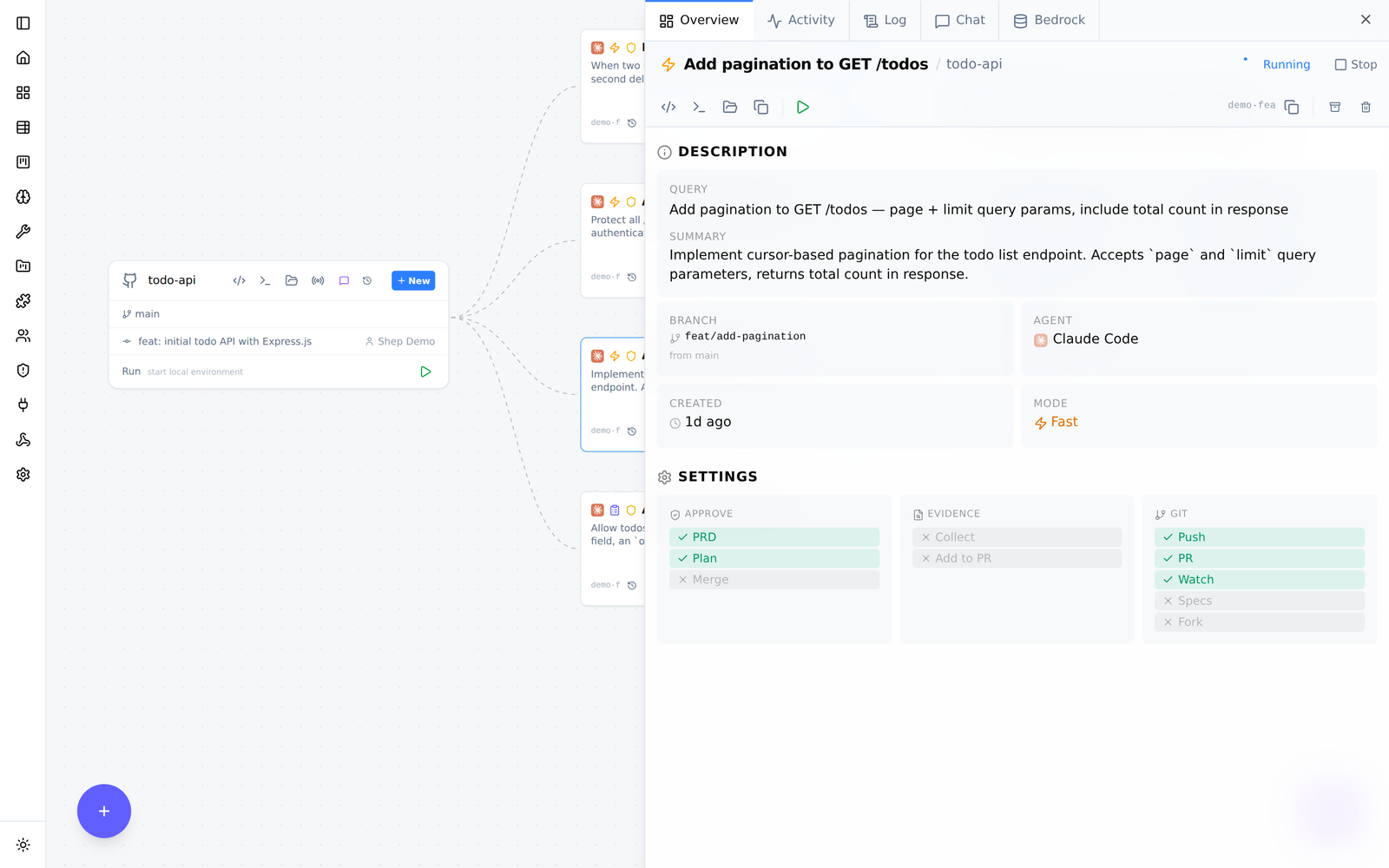Open the settings gear in the sidebar
This screenshot has height=868, width=1389.
coord(23,475)
